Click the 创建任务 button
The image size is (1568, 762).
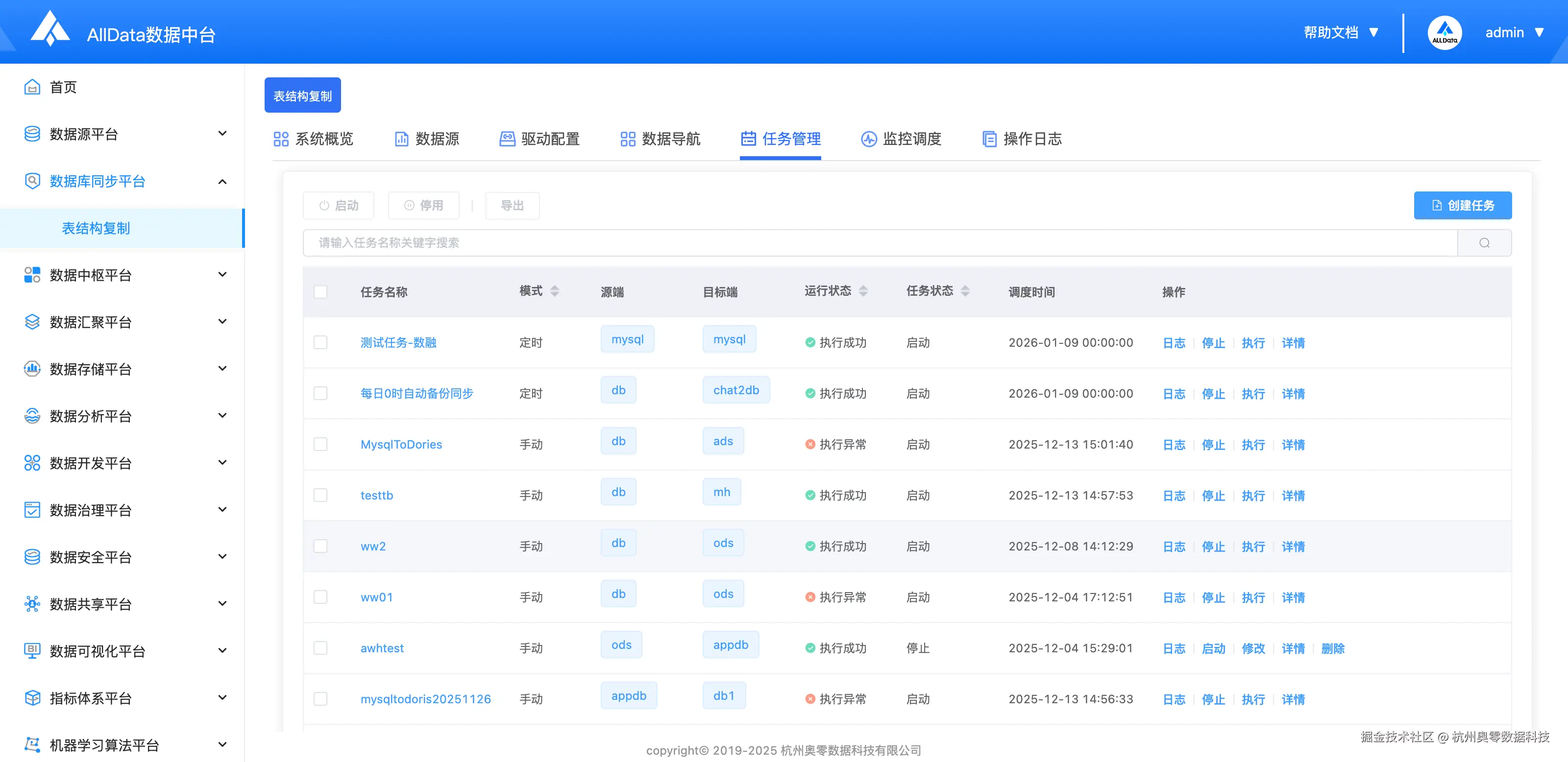click(x=1462, y=205)
